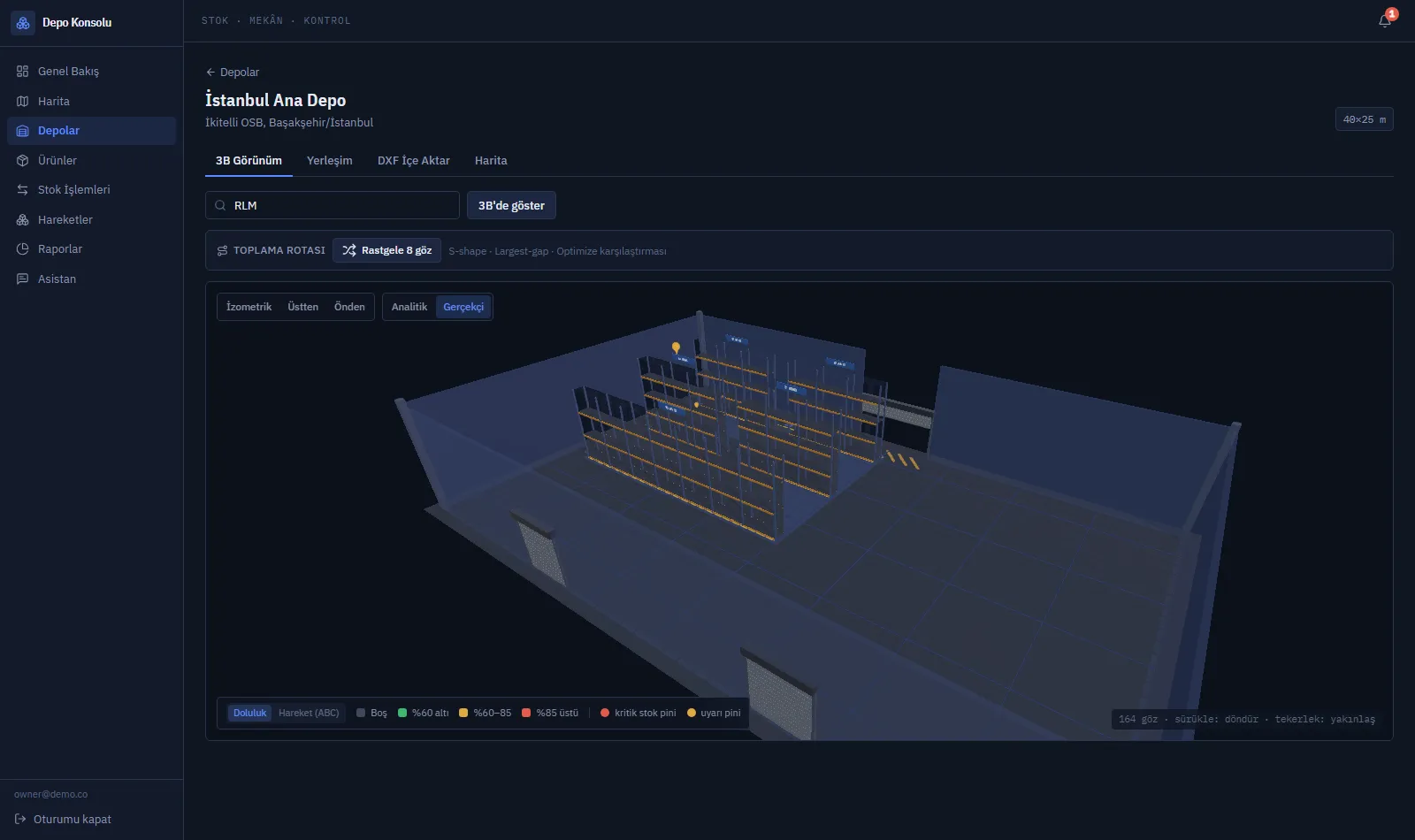This screenshot has height=840, width=1415.
Task: Click the Oturumu kapat logout icon
Action: 20,819
